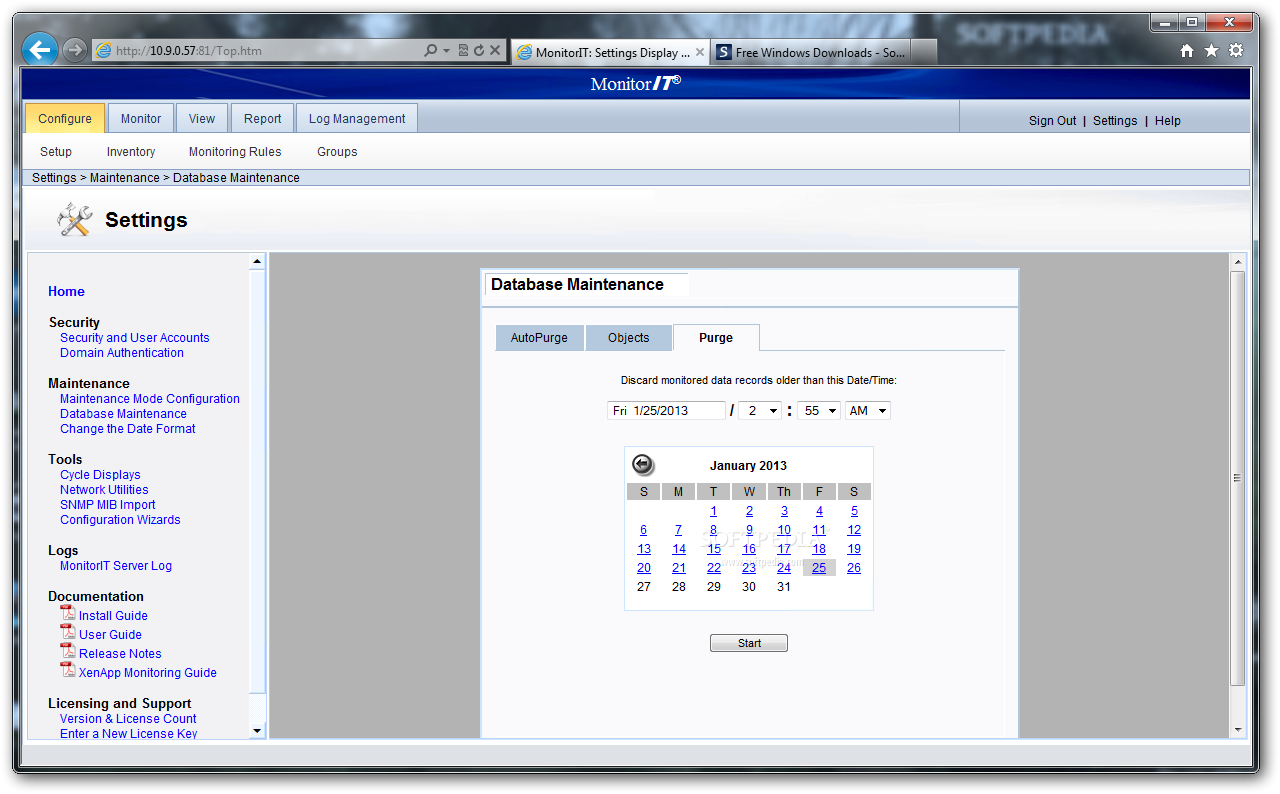Open SNMP MIB Import link

pos(107,505)
